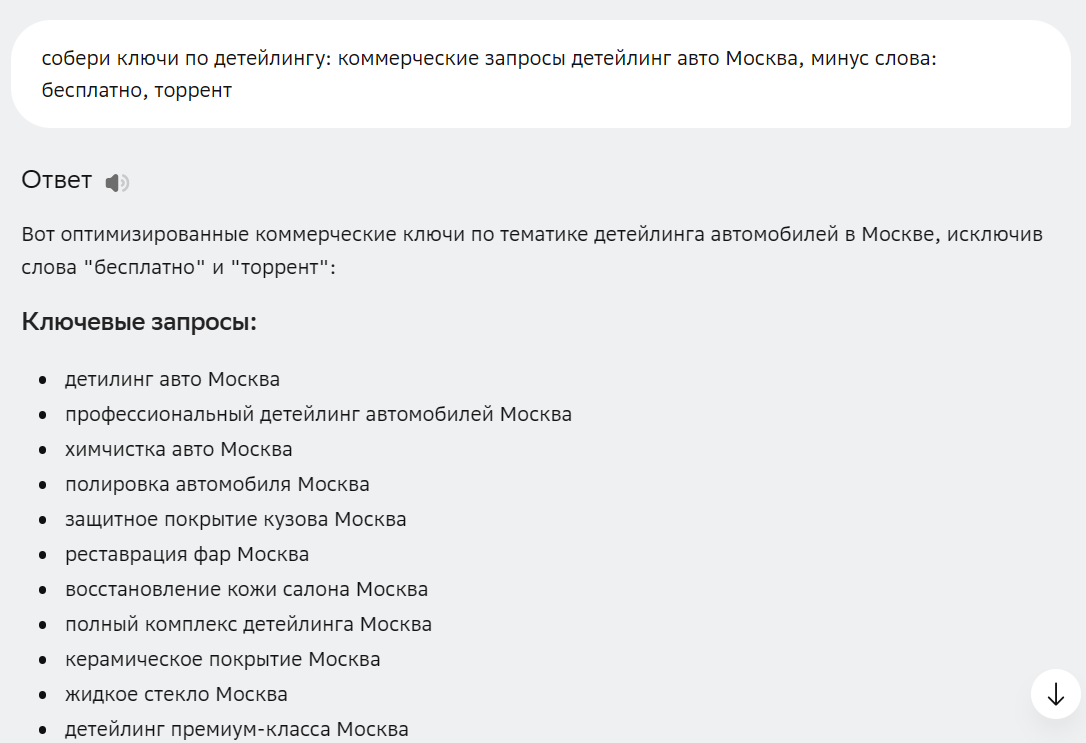Choose "керамическое покрытие Москва" list item

coord(222,660)
